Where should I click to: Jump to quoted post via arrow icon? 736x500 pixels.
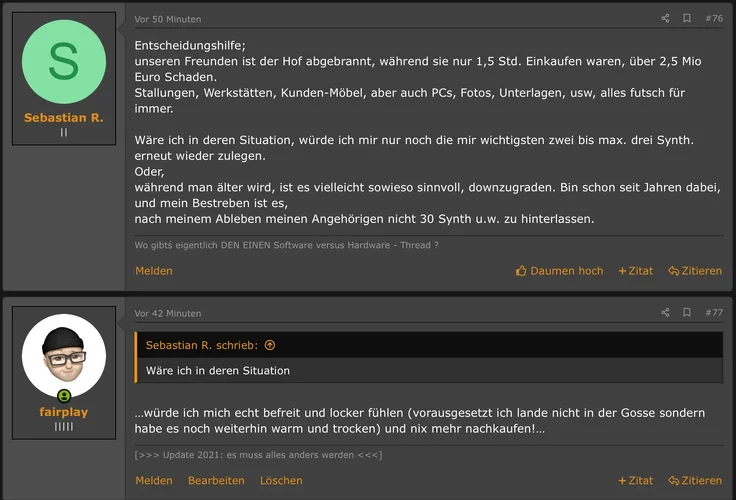tap(270, 345)
